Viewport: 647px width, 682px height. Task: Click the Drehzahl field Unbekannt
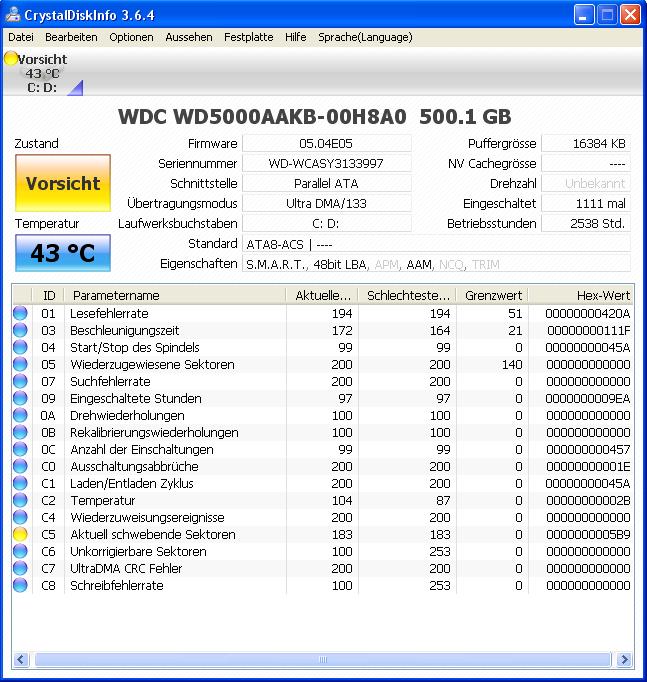[x=586, y=183]
